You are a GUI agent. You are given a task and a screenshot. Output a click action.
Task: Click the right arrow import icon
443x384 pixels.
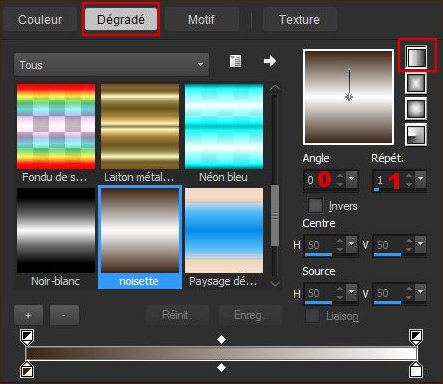coord(270,61)
